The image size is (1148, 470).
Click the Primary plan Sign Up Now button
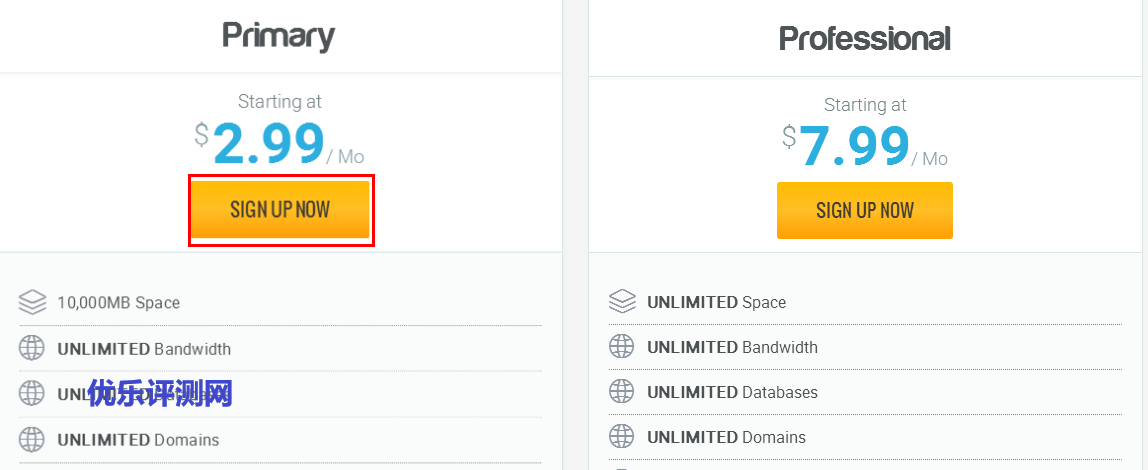[280, 210]
